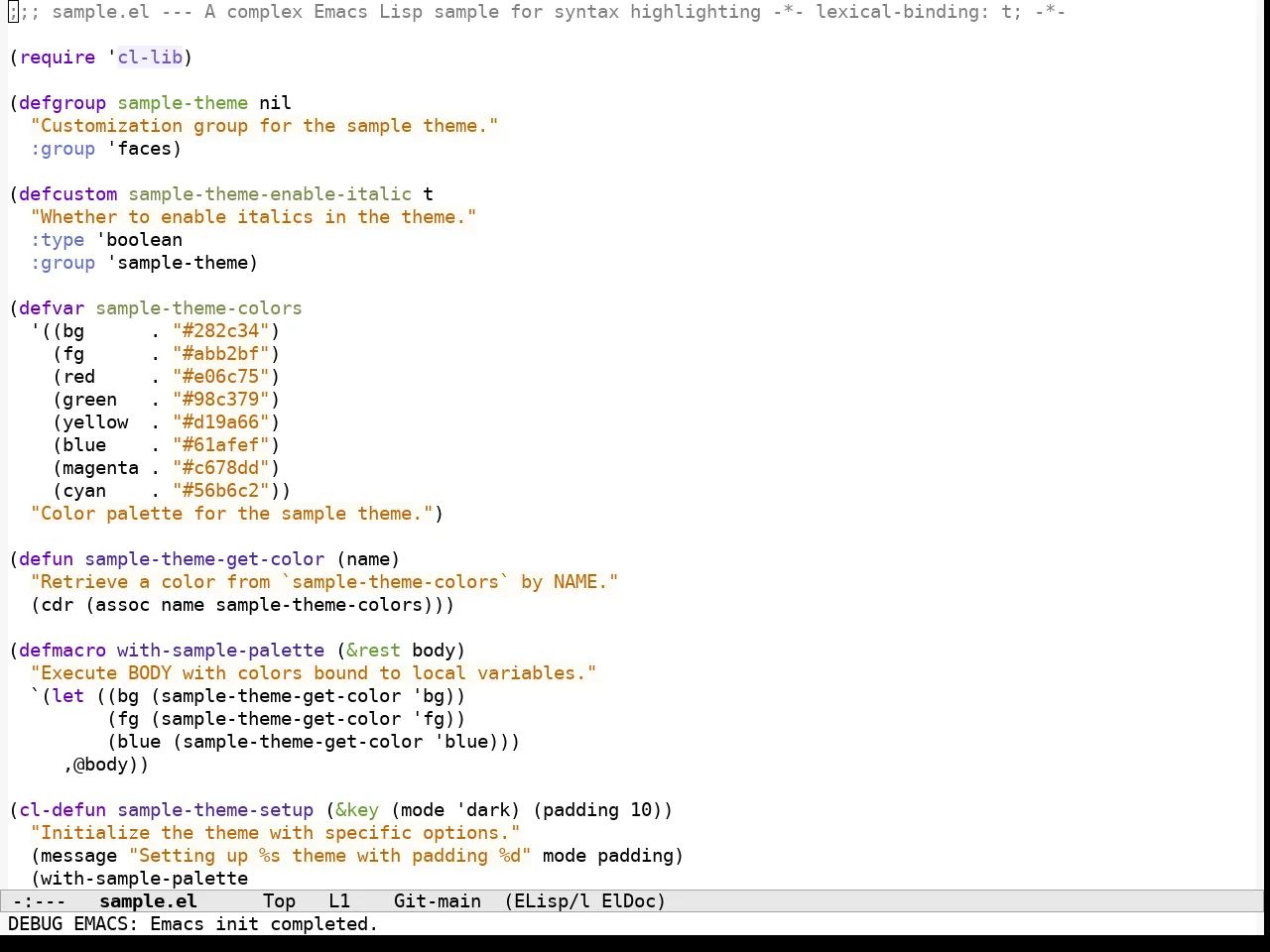The height and width of the screenshot is (952, 1270).
Task: Click the 'cl-lib symbol in the require line
Action: pyautogui.click(x=149, y=58)
